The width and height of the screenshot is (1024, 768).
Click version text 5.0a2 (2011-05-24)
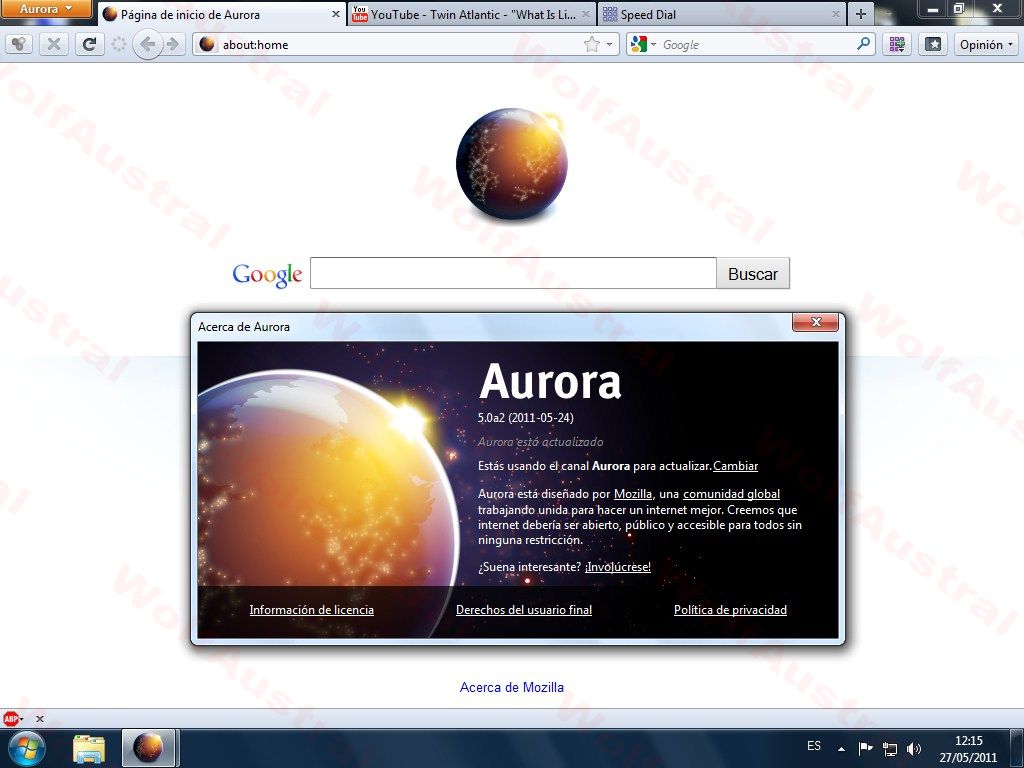pyautogui.click(x=526, y=418)
